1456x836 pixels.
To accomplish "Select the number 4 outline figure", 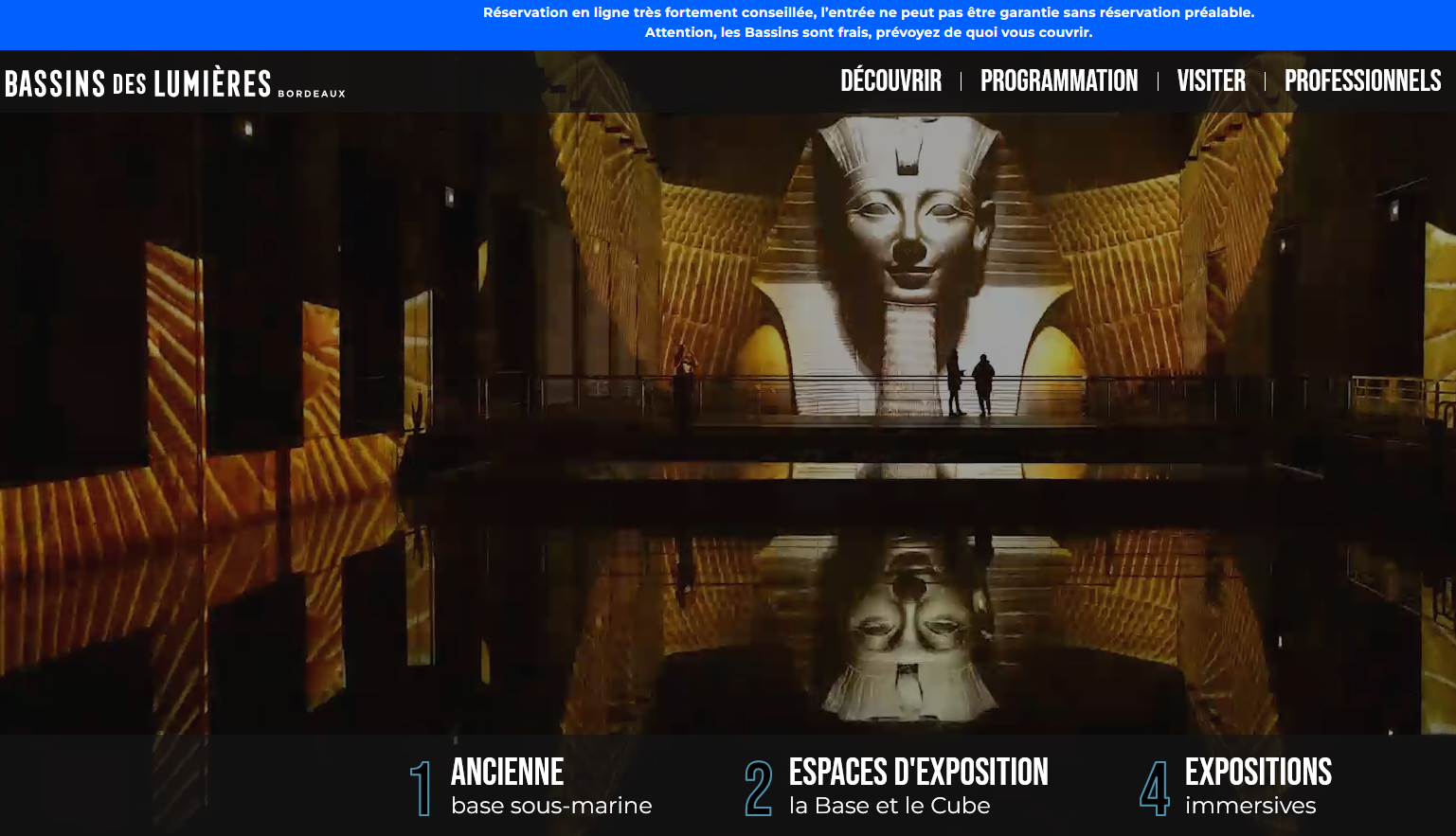I will [1154, 788].
